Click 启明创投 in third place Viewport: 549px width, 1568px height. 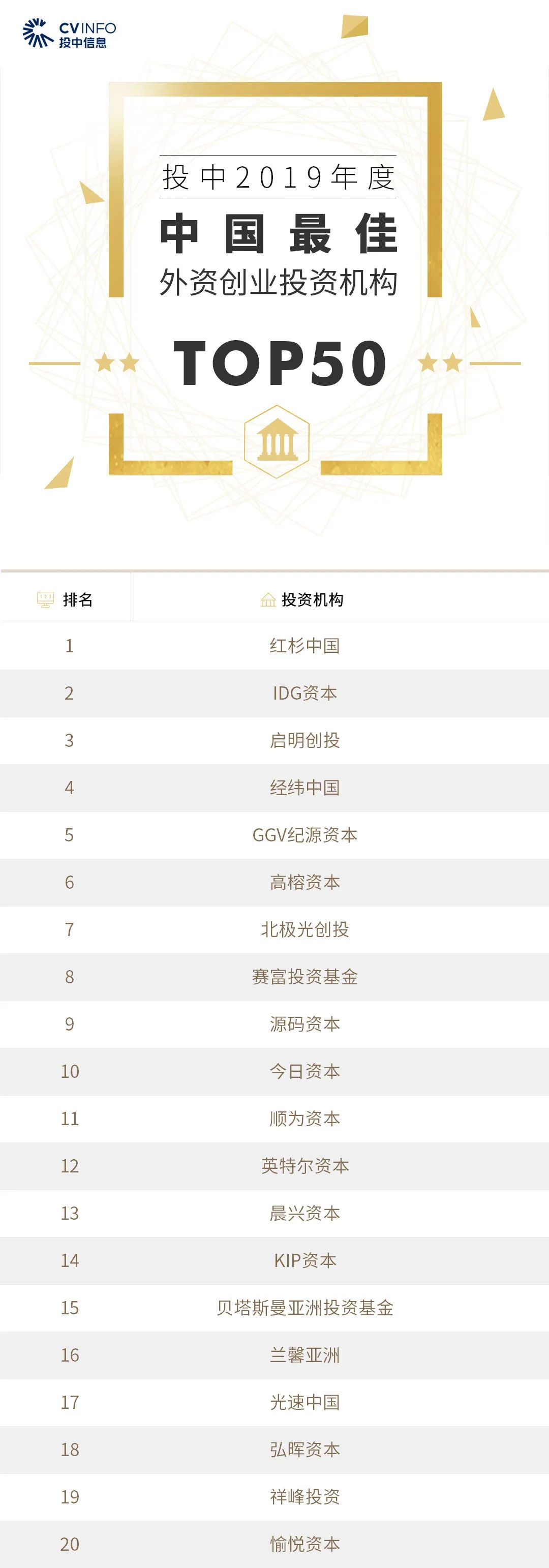305,740
